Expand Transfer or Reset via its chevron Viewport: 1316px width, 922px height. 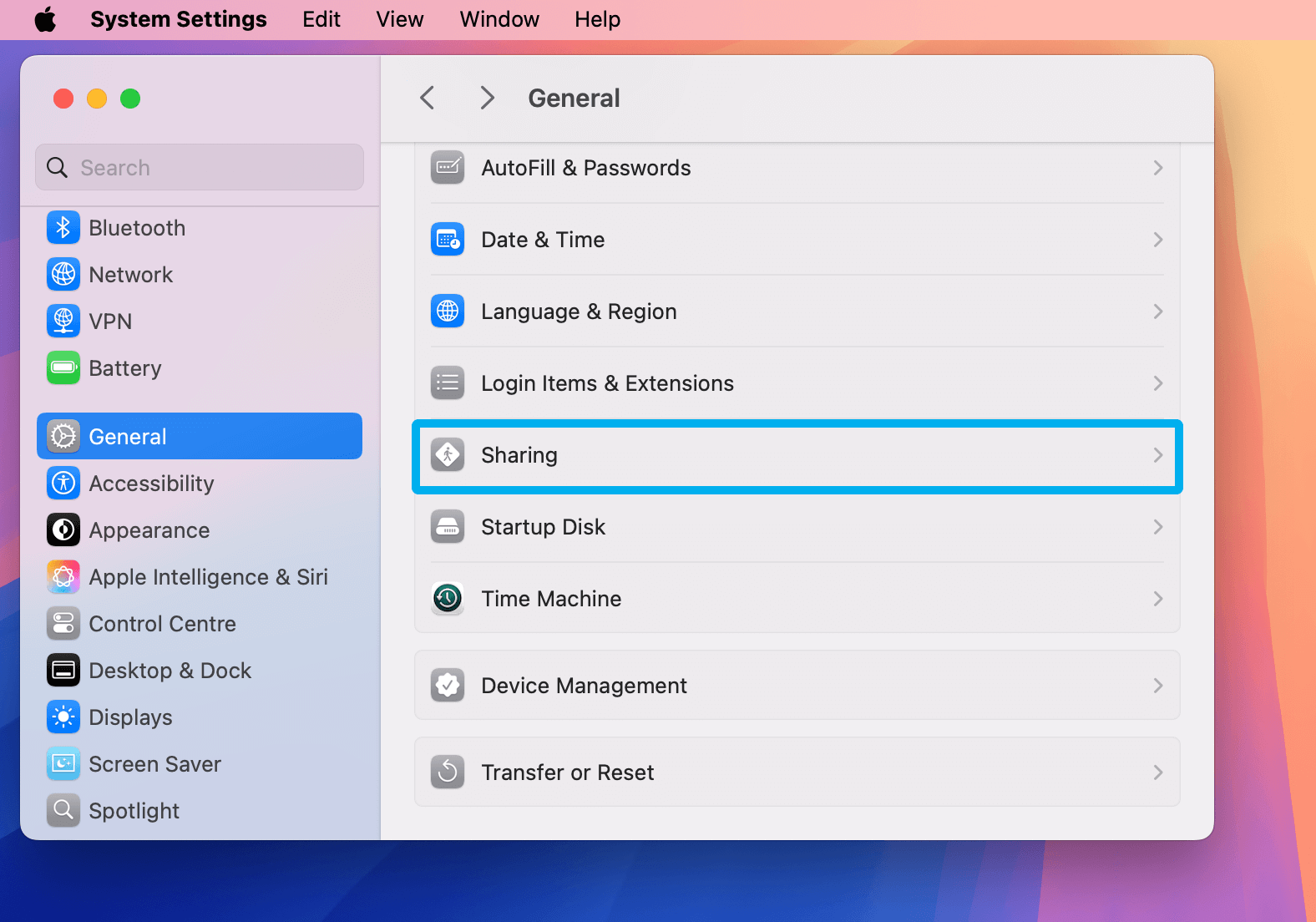[1158, 773]
